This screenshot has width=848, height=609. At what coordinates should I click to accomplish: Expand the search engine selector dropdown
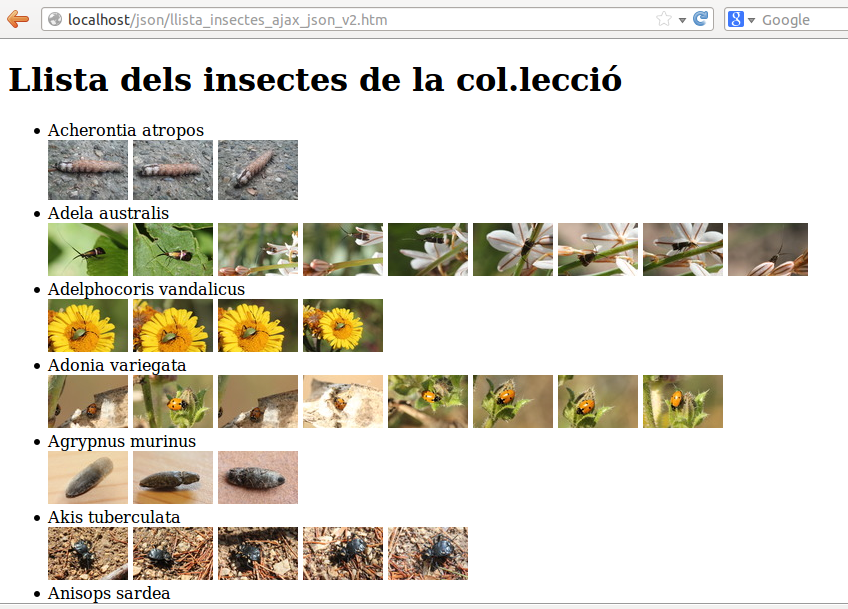(752, 20)
